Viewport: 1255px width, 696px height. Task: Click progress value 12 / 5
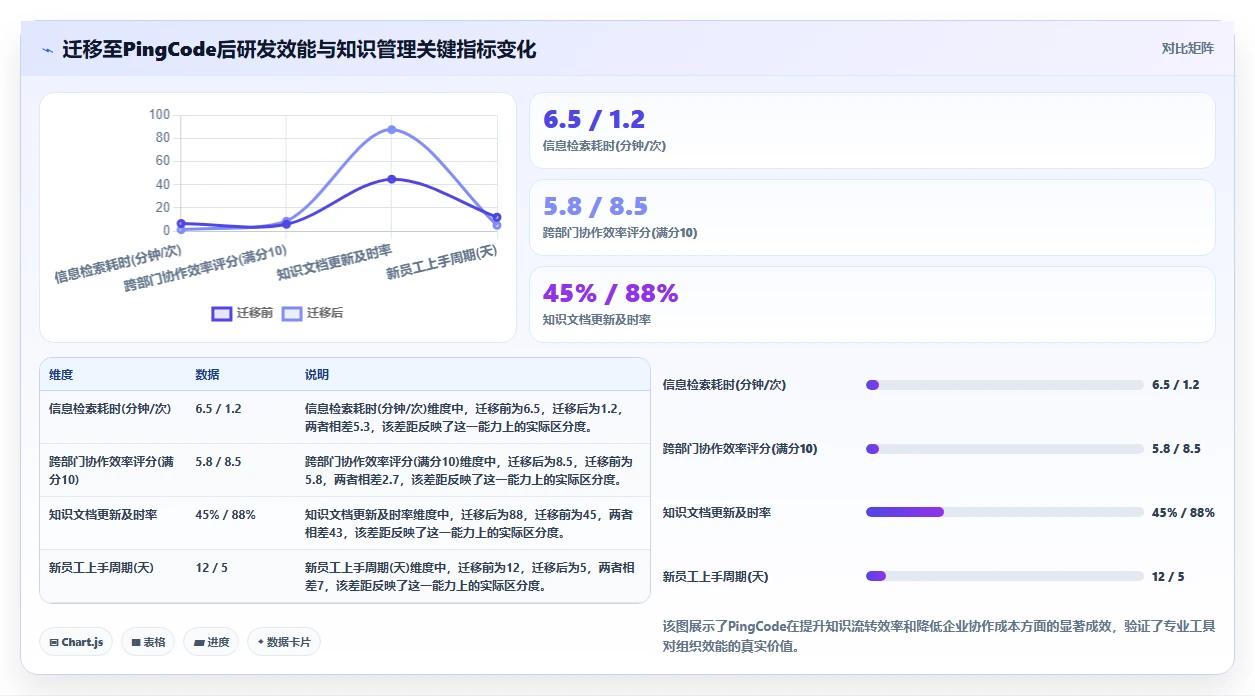pos(1168,576)
